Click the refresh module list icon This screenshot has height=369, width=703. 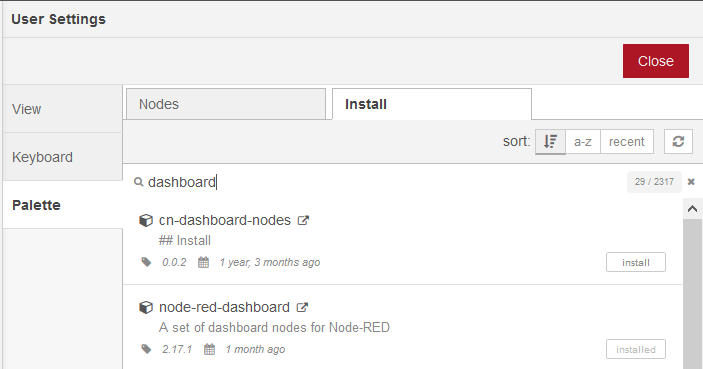pos(678,142)
